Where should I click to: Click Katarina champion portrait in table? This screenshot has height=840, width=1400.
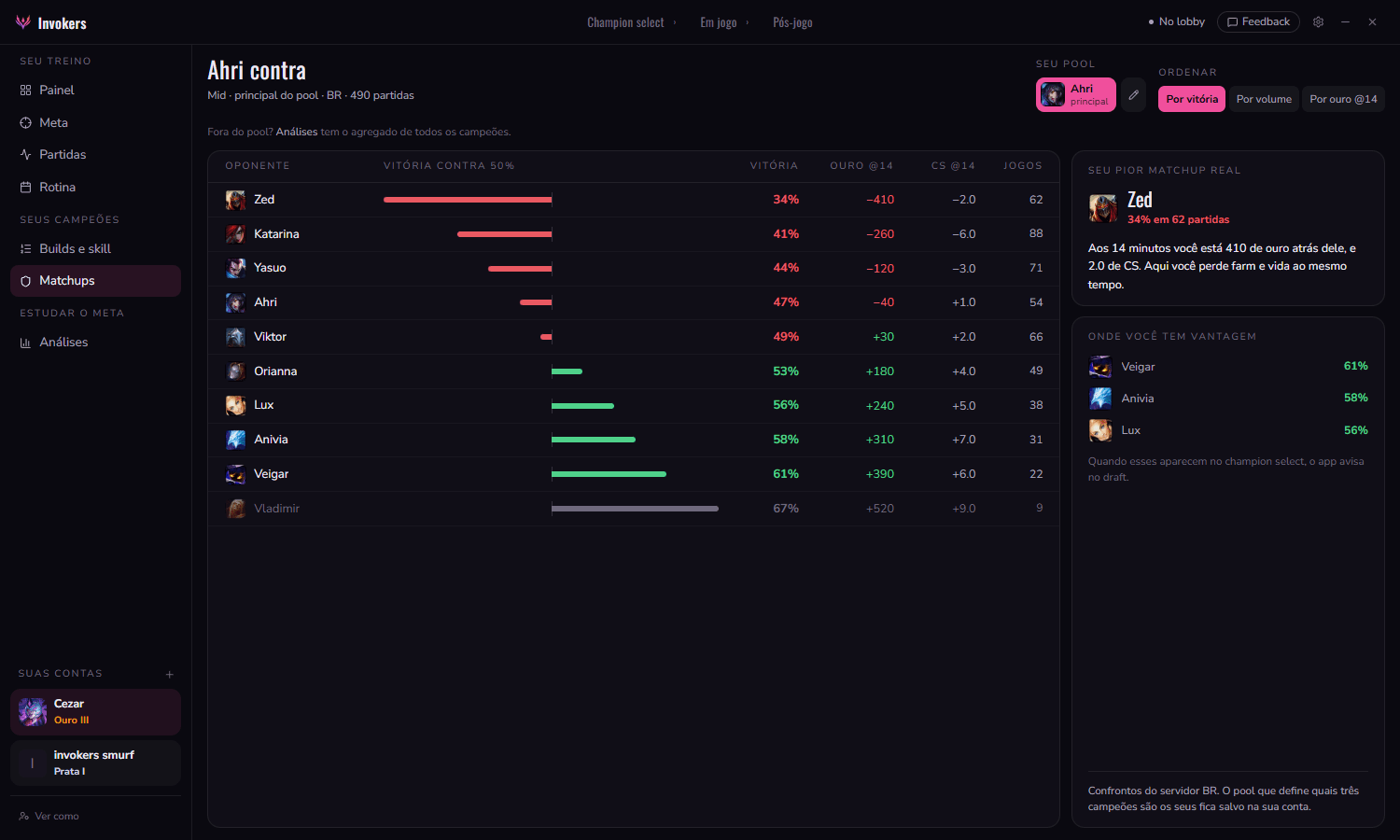pyautogui.click(x=235, y=234)
